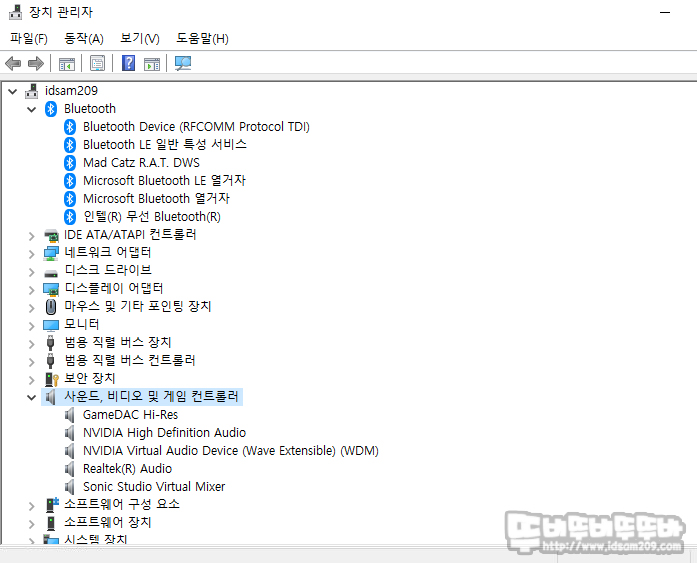The width and height of the screenshot is (697, 563).
Task: Expand 마우스 및 기타 포인팅 장치
Action: click(x=32, y=308)
